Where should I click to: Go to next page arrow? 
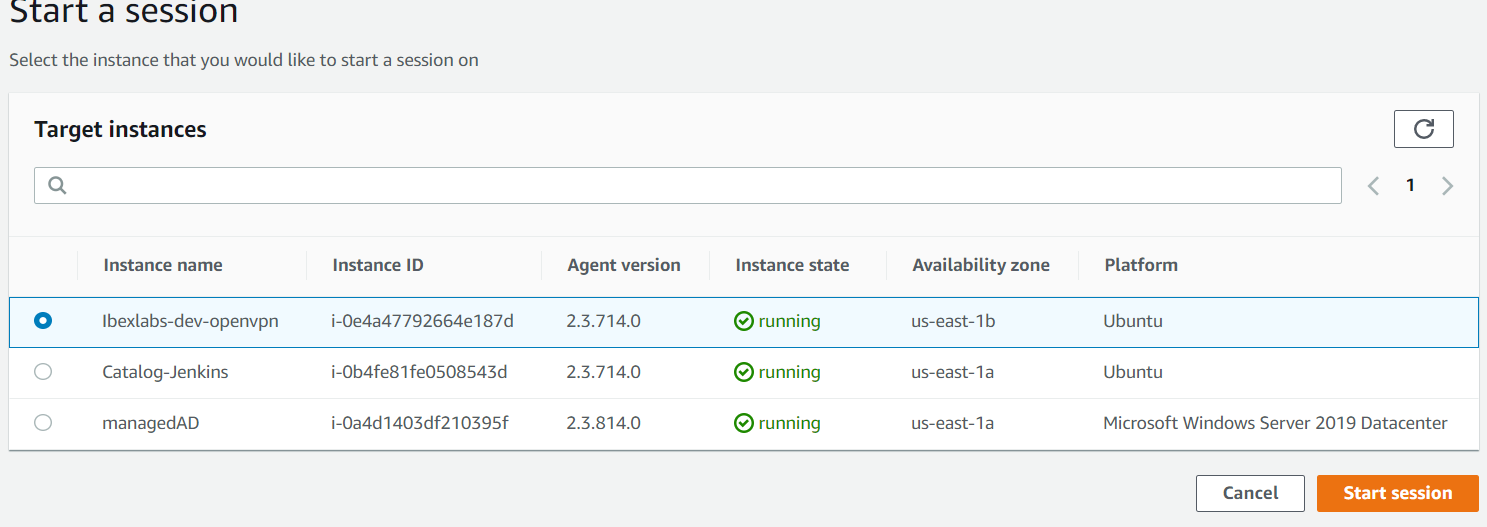coord(1447,185)
